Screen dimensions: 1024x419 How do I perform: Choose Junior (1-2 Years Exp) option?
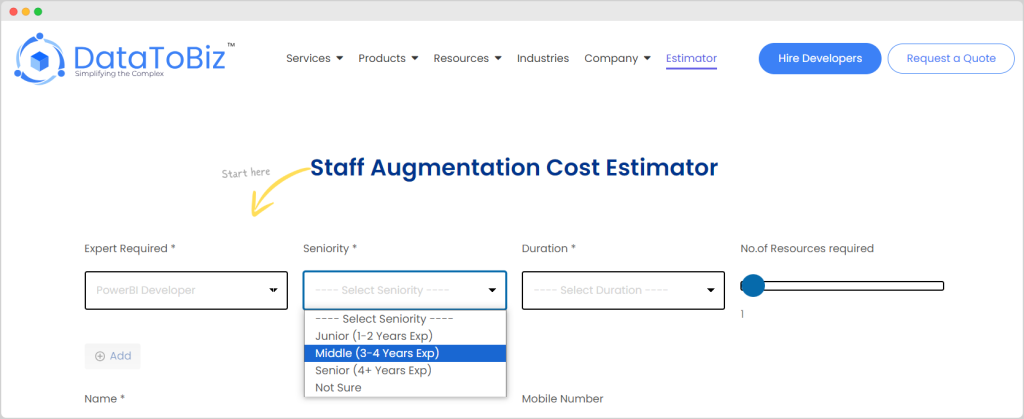[373, 336]
